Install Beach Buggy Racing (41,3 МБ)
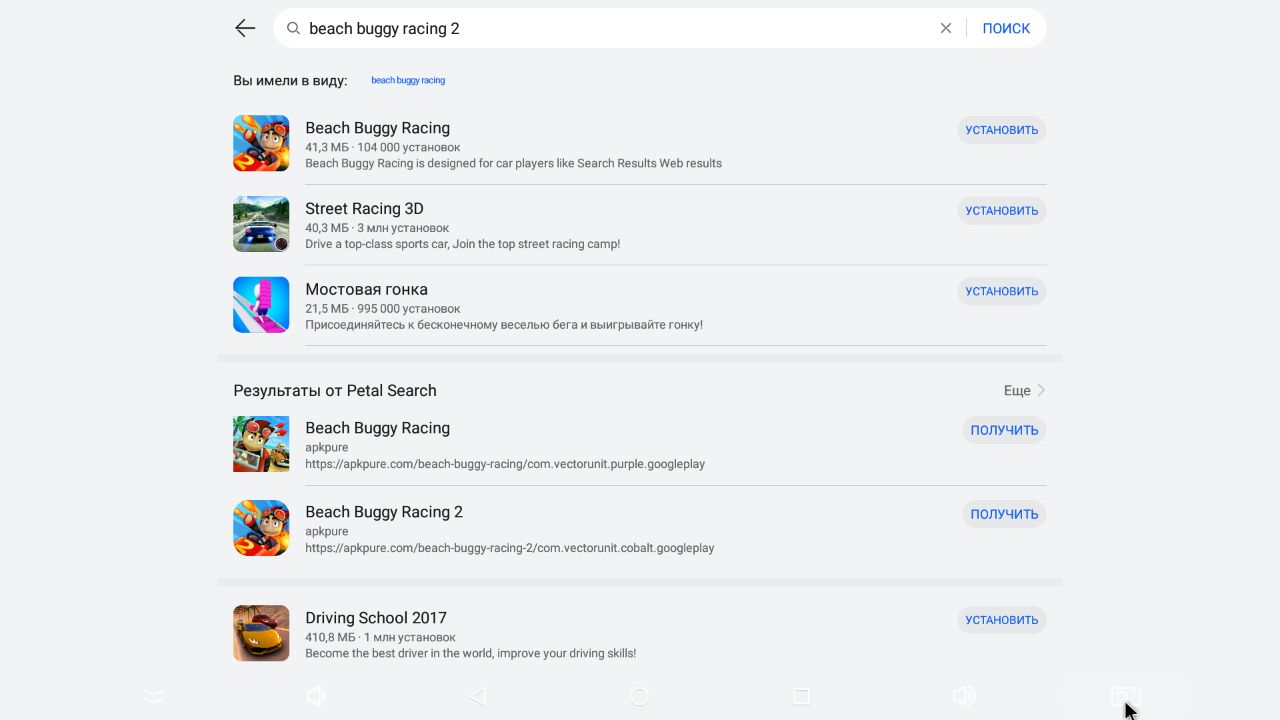The width and height of the screenshot is (1280, 720). coord(1002,130)
